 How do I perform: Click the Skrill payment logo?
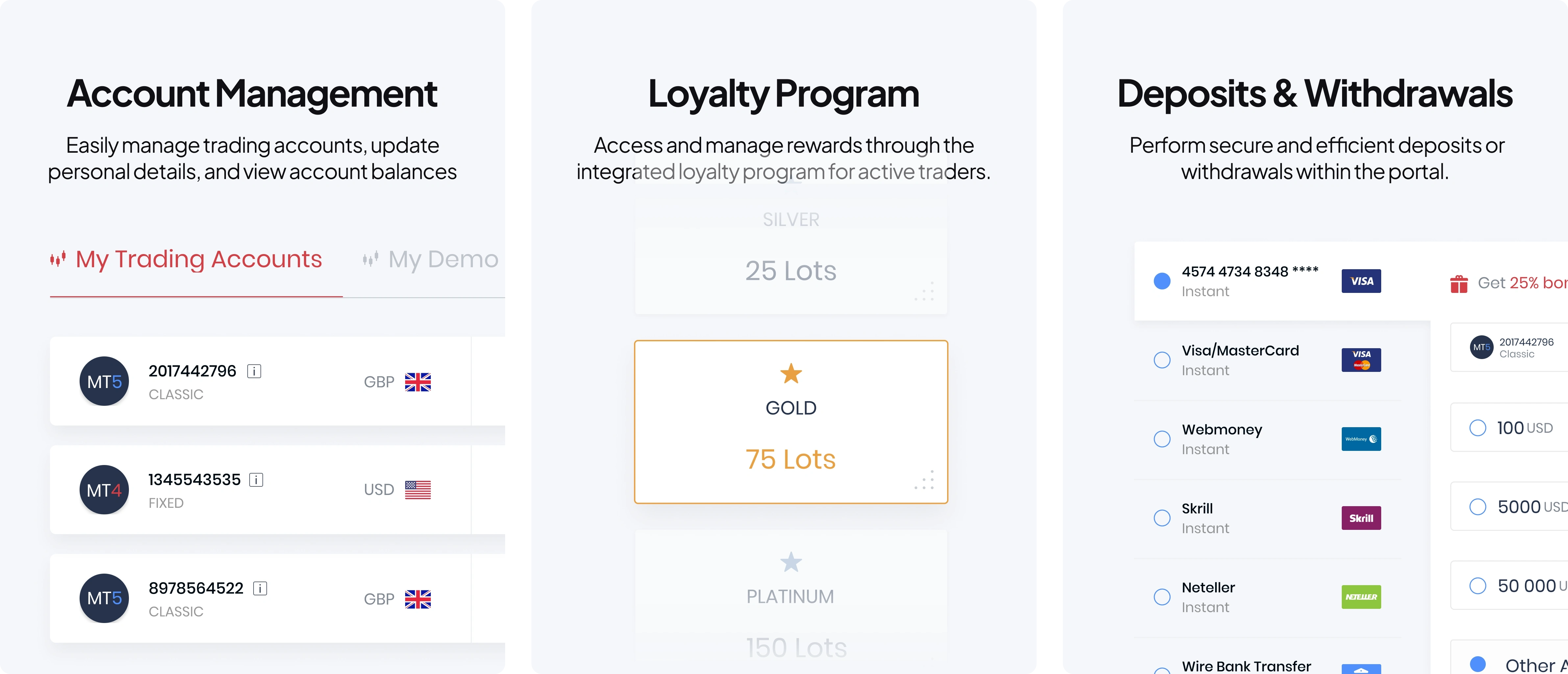coord(1361,518)
